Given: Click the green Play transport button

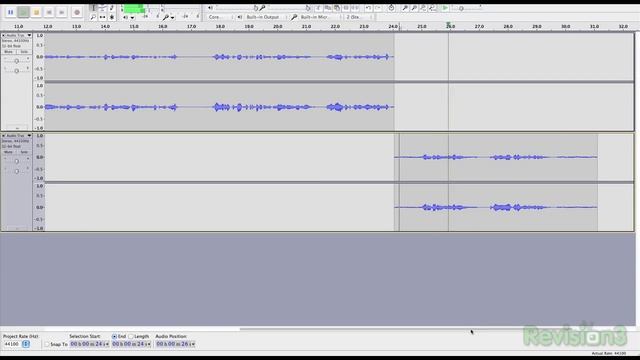Looking at the screenshot, I should (x=23, y=12).
